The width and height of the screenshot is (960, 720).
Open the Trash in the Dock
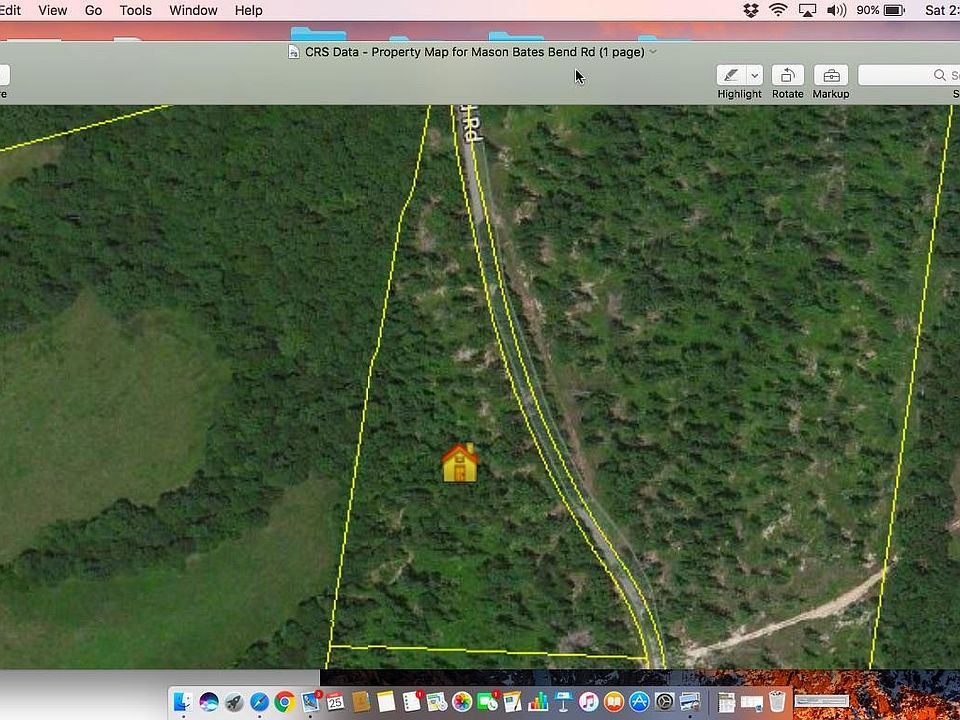coord(777,702)
